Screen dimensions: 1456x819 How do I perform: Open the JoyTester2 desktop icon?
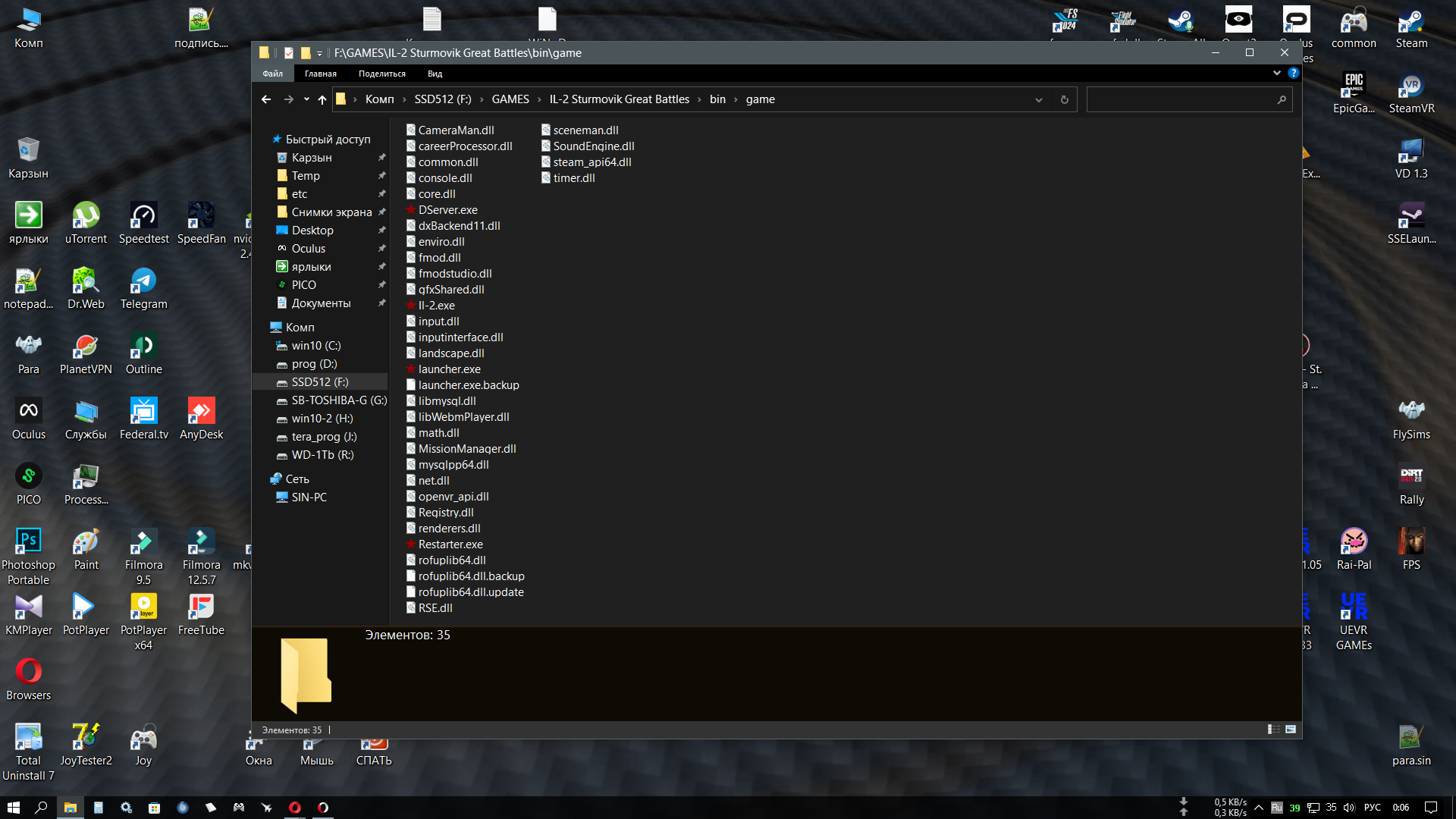pos(86,745)
